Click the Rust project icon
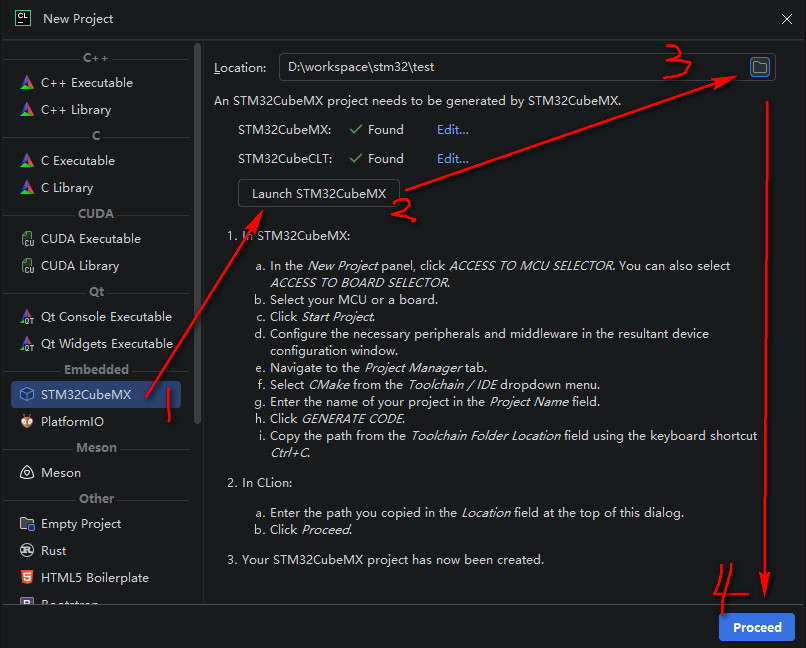Viewport: 806px width, 648px height. pyautogui.click(x=27, y=550)
